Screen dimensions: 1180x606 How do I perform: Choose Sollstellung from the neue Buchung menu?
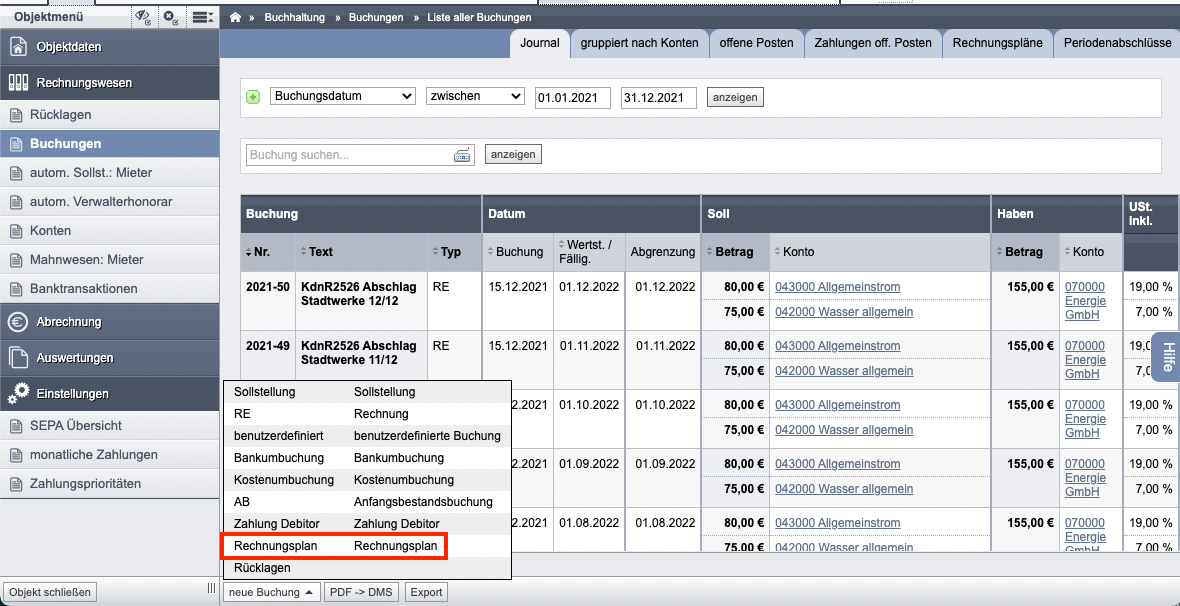tap(367, 392)
